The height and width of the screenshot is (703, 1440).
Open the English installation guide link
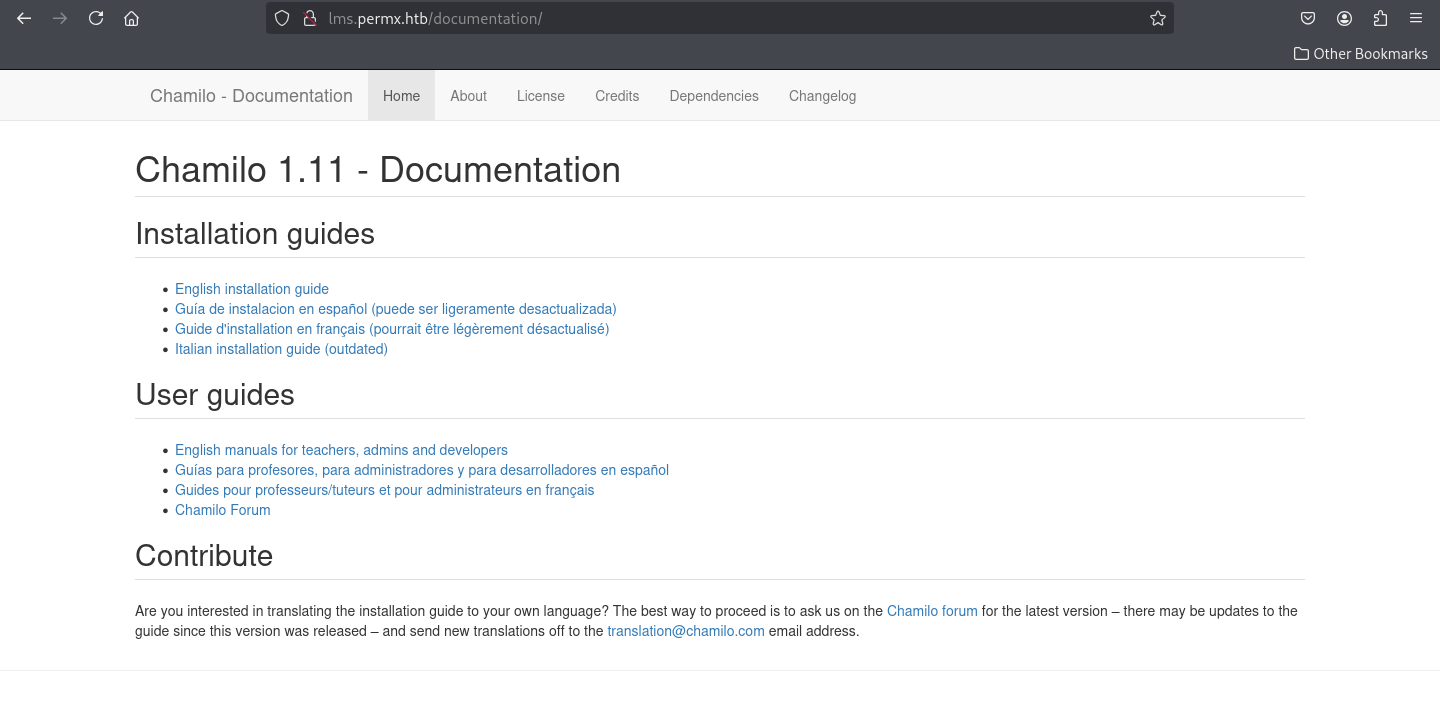click(x=252, y=289)
